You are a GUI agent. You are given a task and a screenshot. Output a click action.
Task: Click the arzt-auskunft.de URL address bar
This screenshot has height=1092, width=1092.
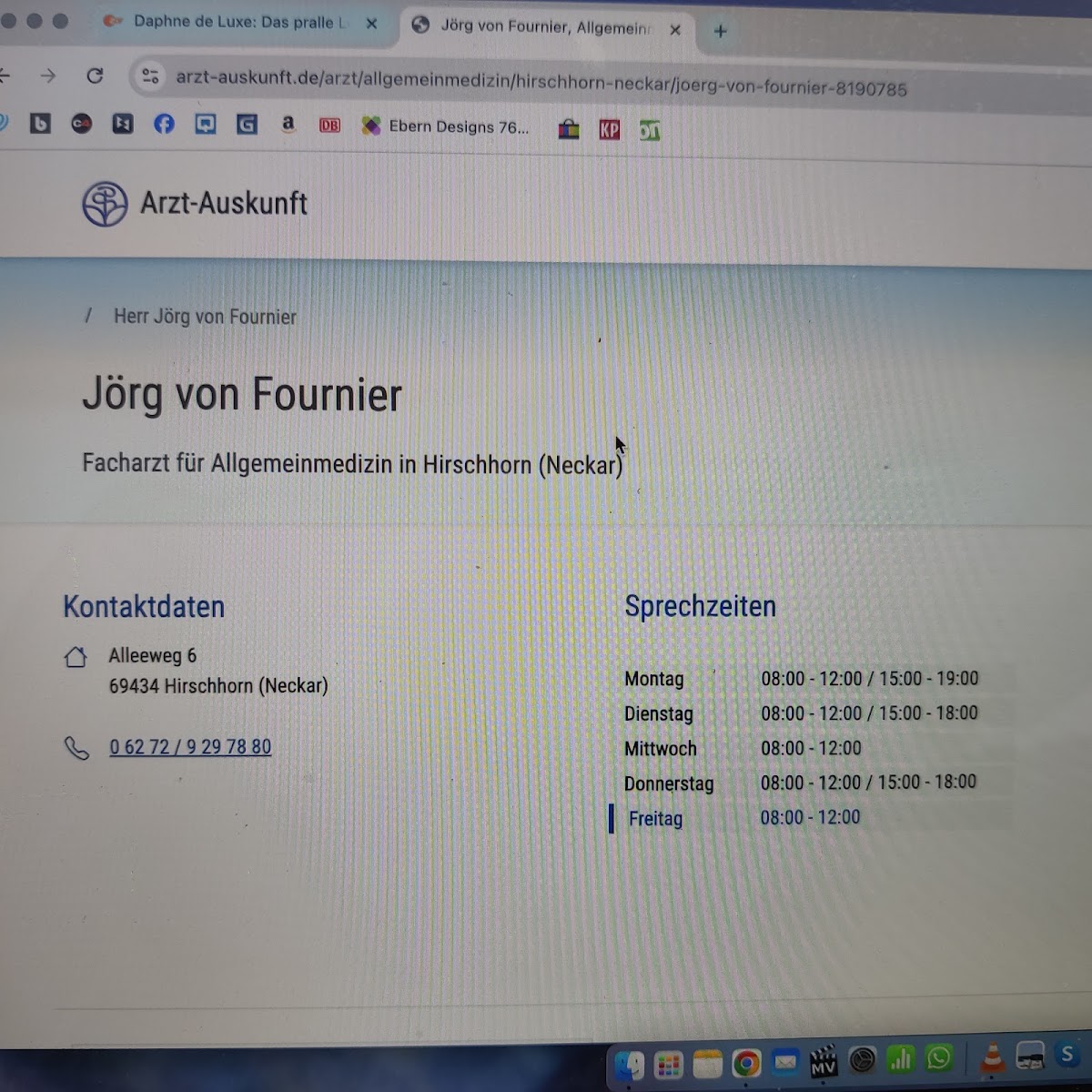(x=541, y=83)
